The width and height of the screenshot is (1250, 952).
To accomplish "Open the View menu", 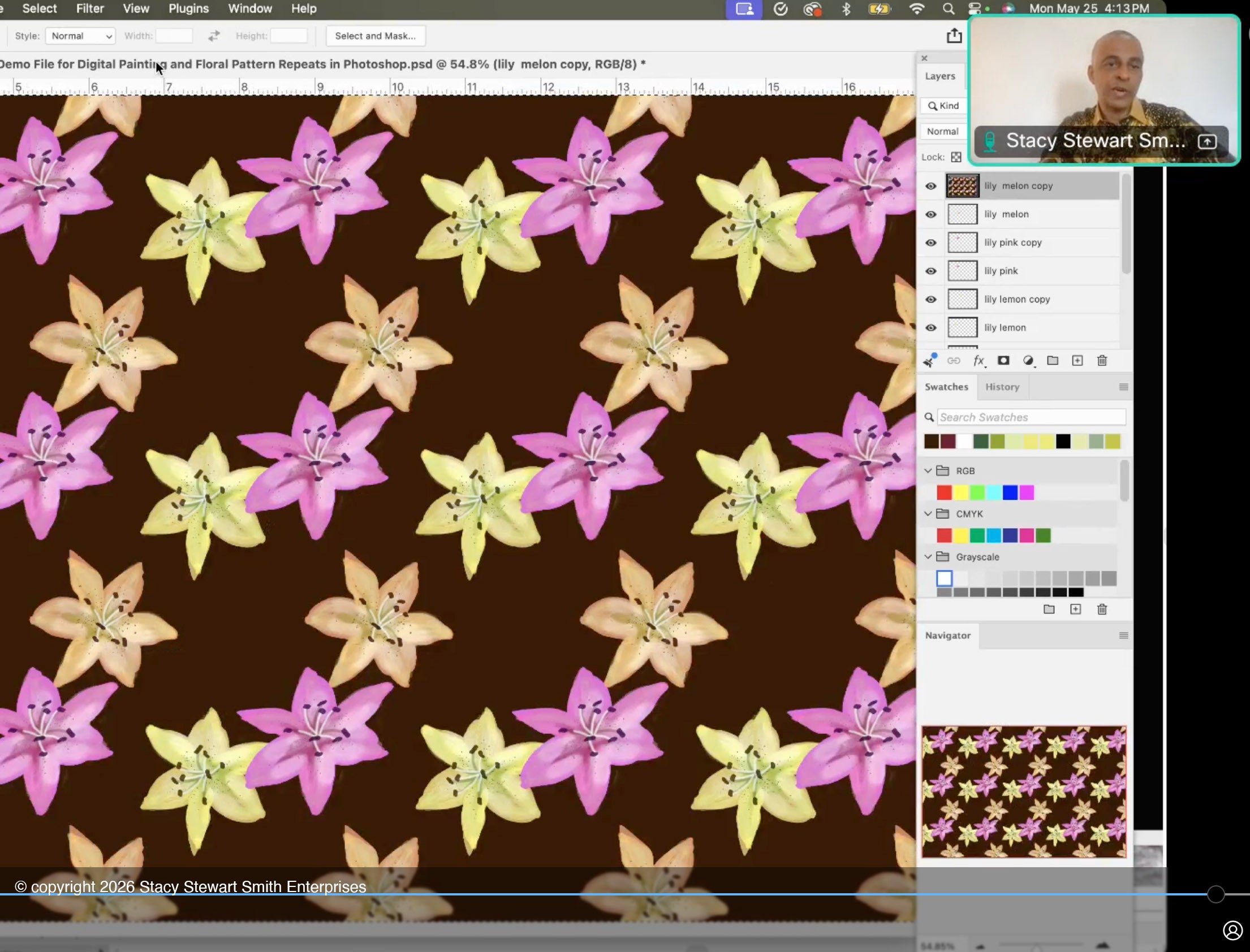I will pos(136,8).
